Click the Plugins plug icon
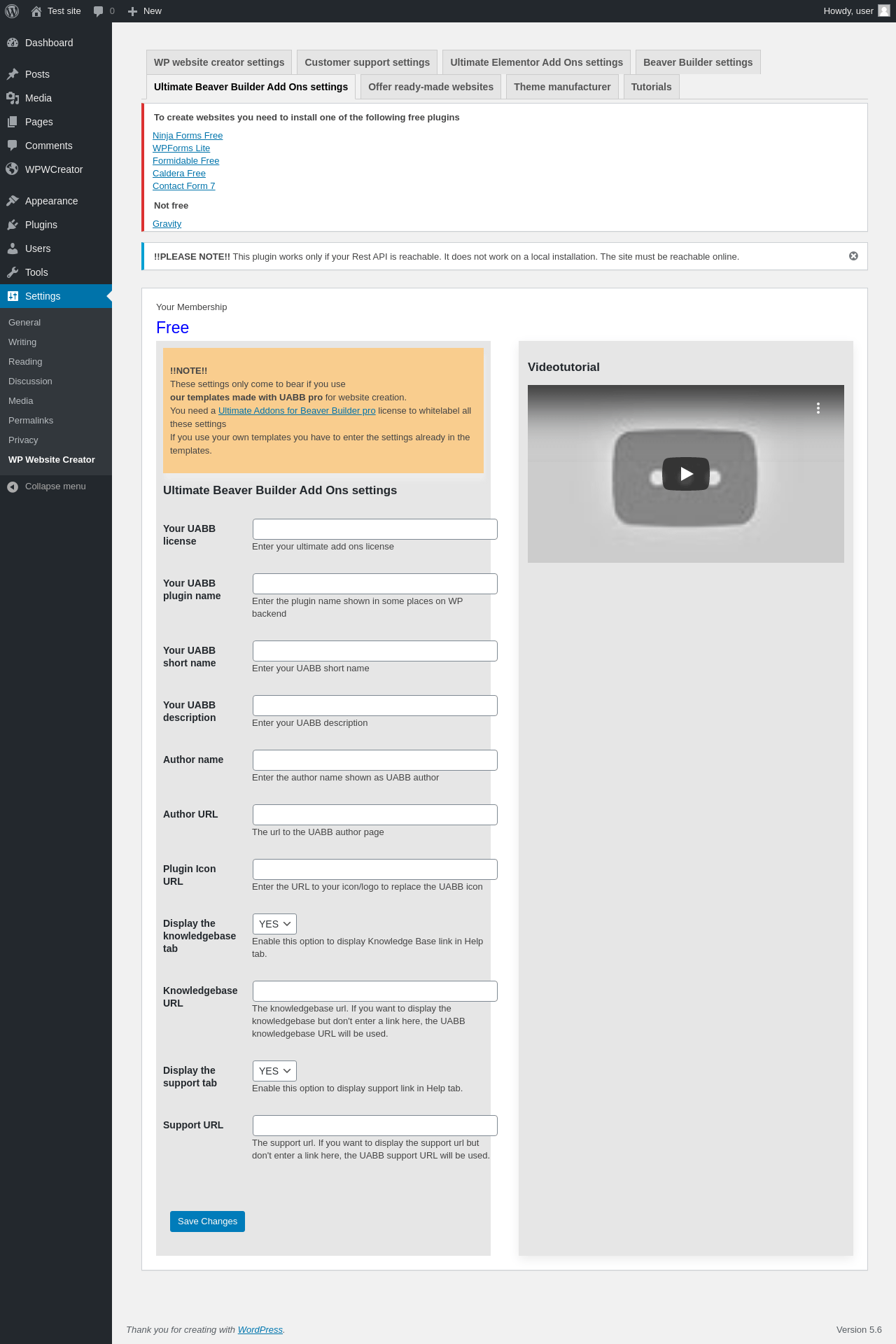The image size is (896, 1344). click(13, 225)
